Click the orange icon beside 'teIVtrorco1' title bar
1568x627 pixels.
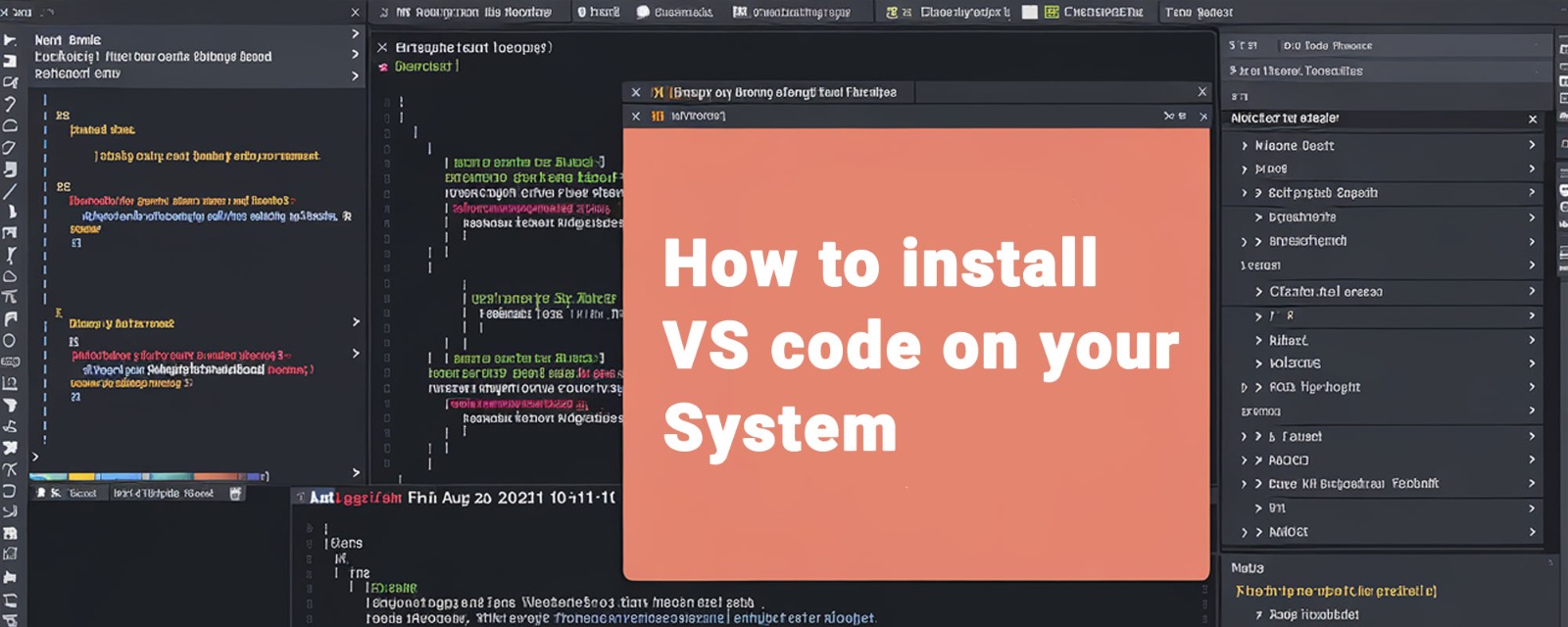[658, 116]
